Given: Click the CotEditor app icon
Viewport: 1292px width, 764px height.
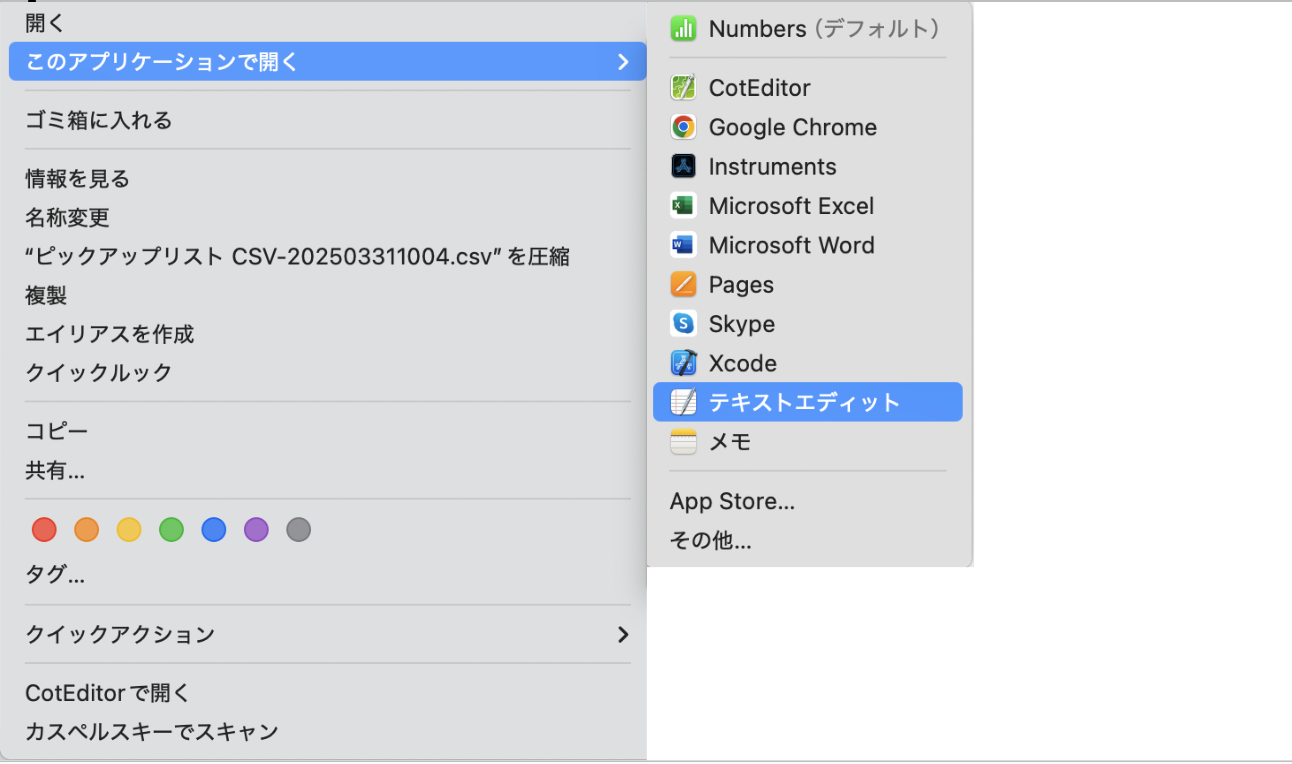Looking at the screenshot, I should click(x=683, y=88).
